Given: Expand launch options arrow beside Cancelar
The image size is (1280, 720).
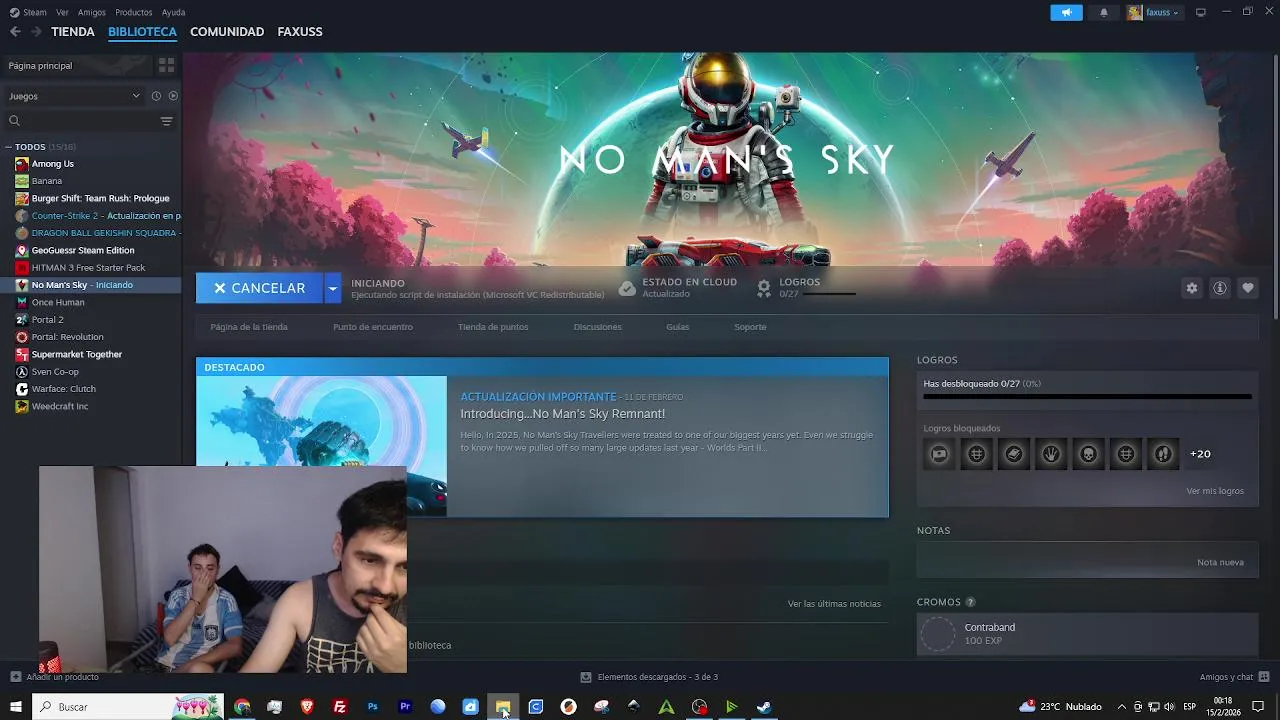Looking at the screenshot, I should (x=332, y=288).
